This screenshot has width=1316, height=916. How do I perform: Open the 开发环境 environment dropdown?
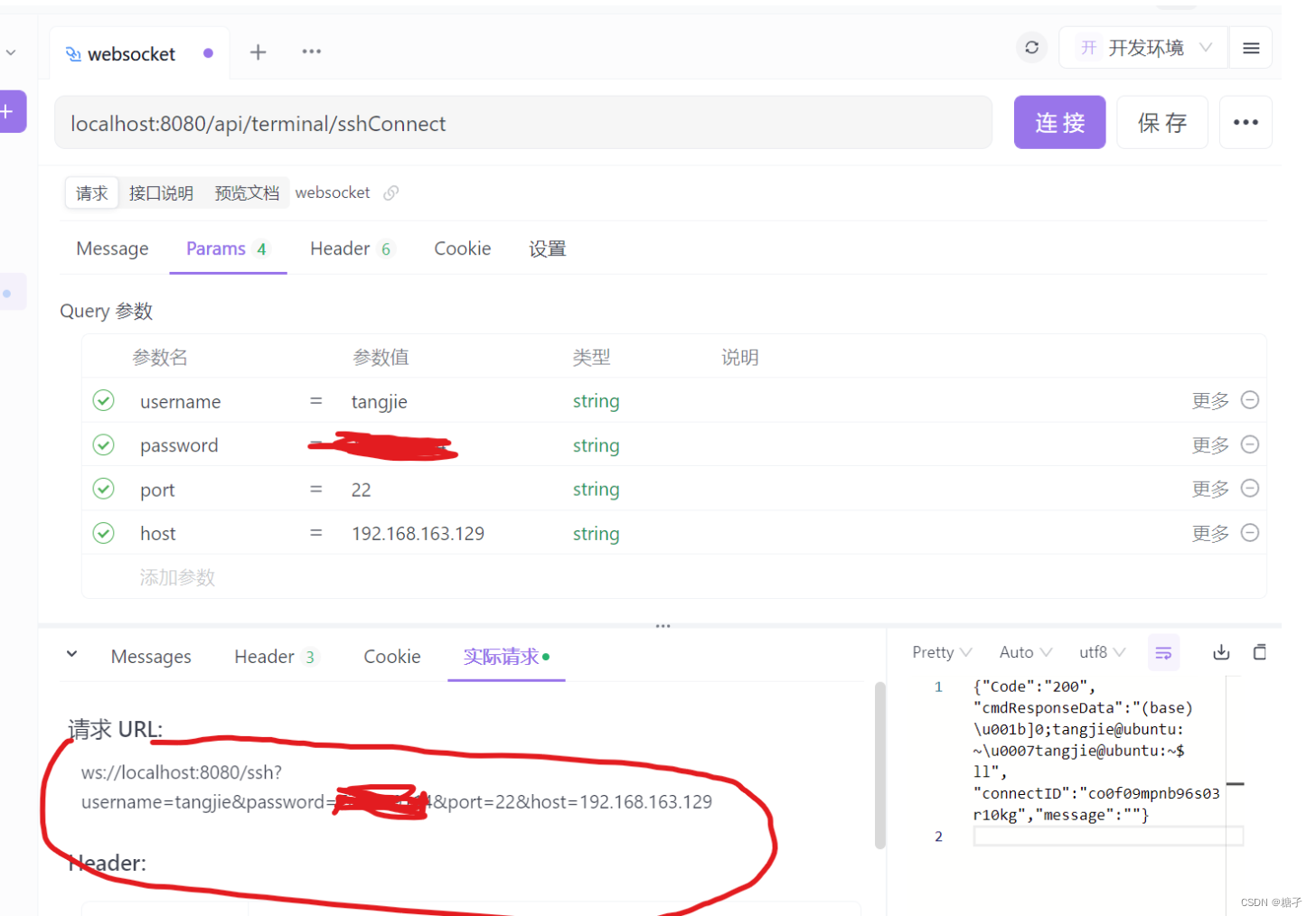1144,48
